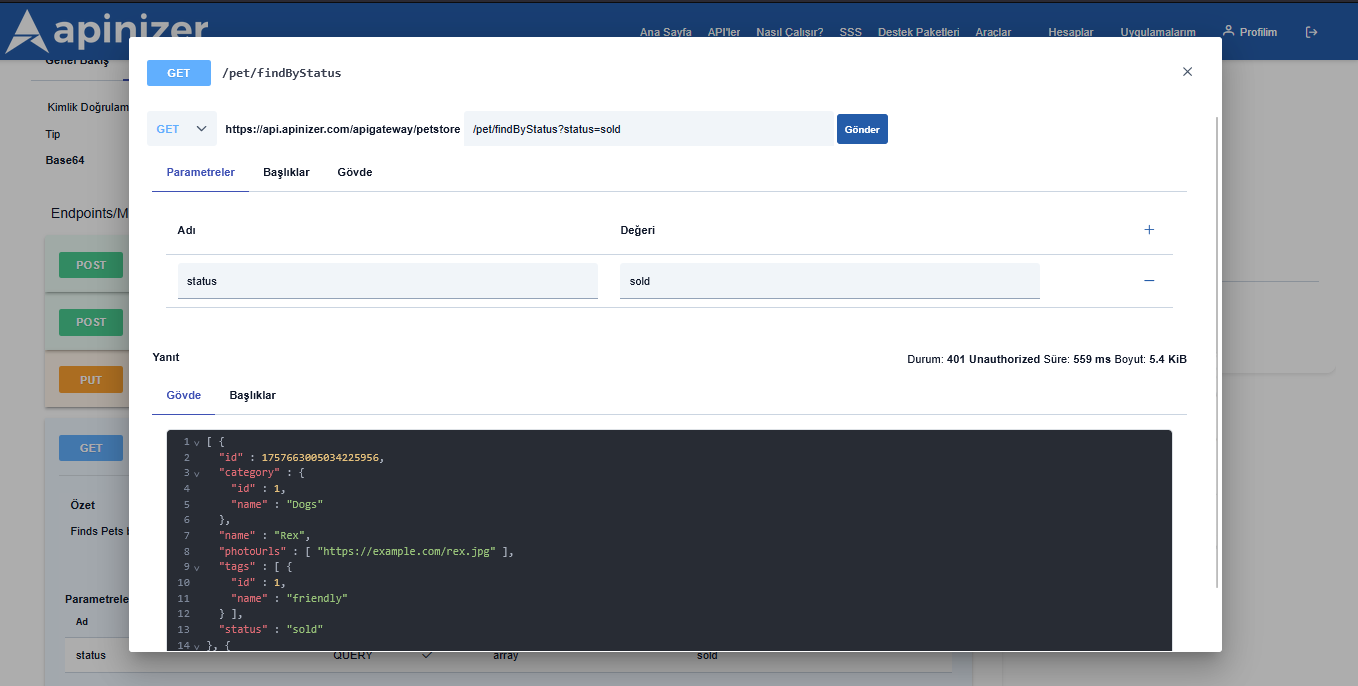Close the findByStatus dialog with X icon
The image size is (1358, 686).
(1187, 72)
